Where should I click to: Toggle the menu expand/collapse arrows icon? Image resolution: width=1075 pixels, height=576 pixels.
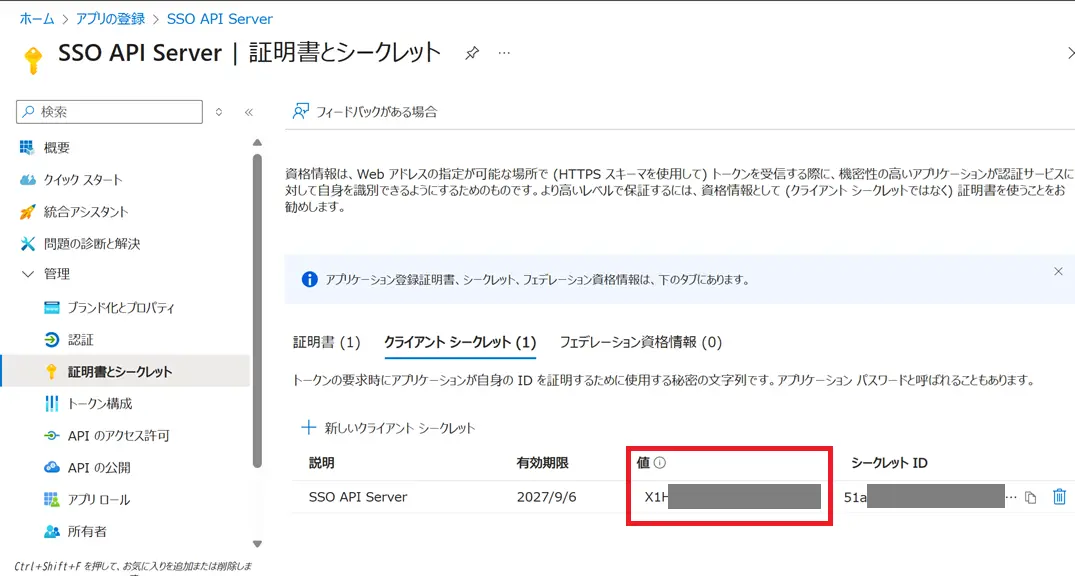point(219,112)
